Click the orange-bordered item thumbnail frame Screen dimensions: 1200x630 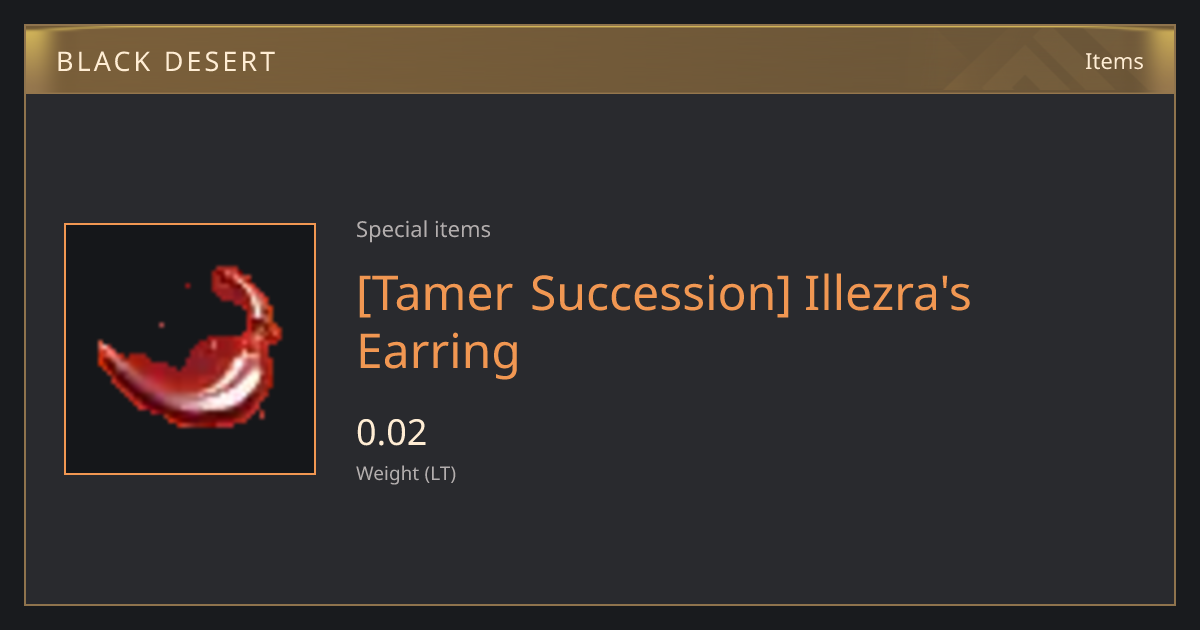click(x=190, y=349)
